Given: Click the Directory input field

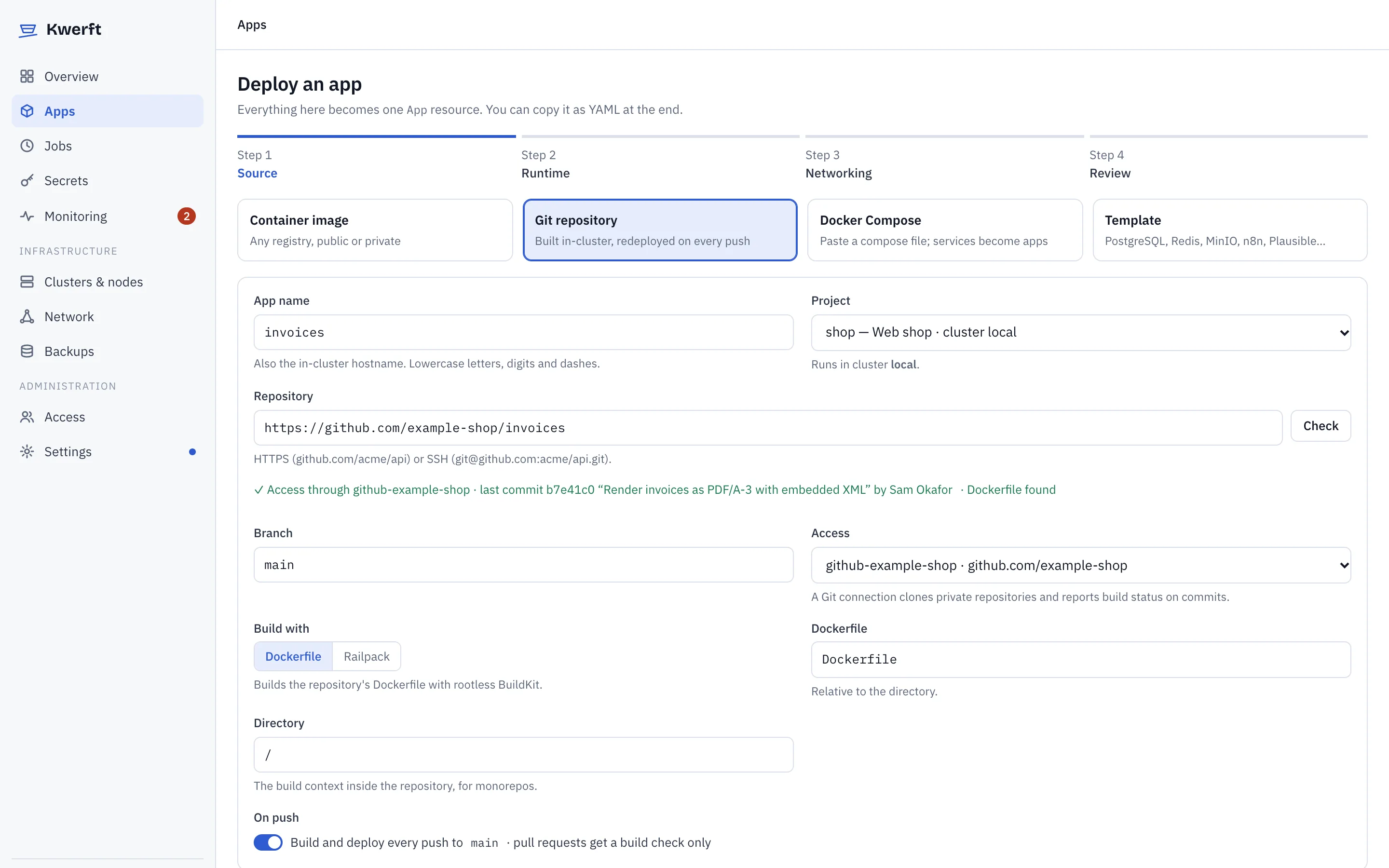Looking at the screenshot, I should [523, 755].
